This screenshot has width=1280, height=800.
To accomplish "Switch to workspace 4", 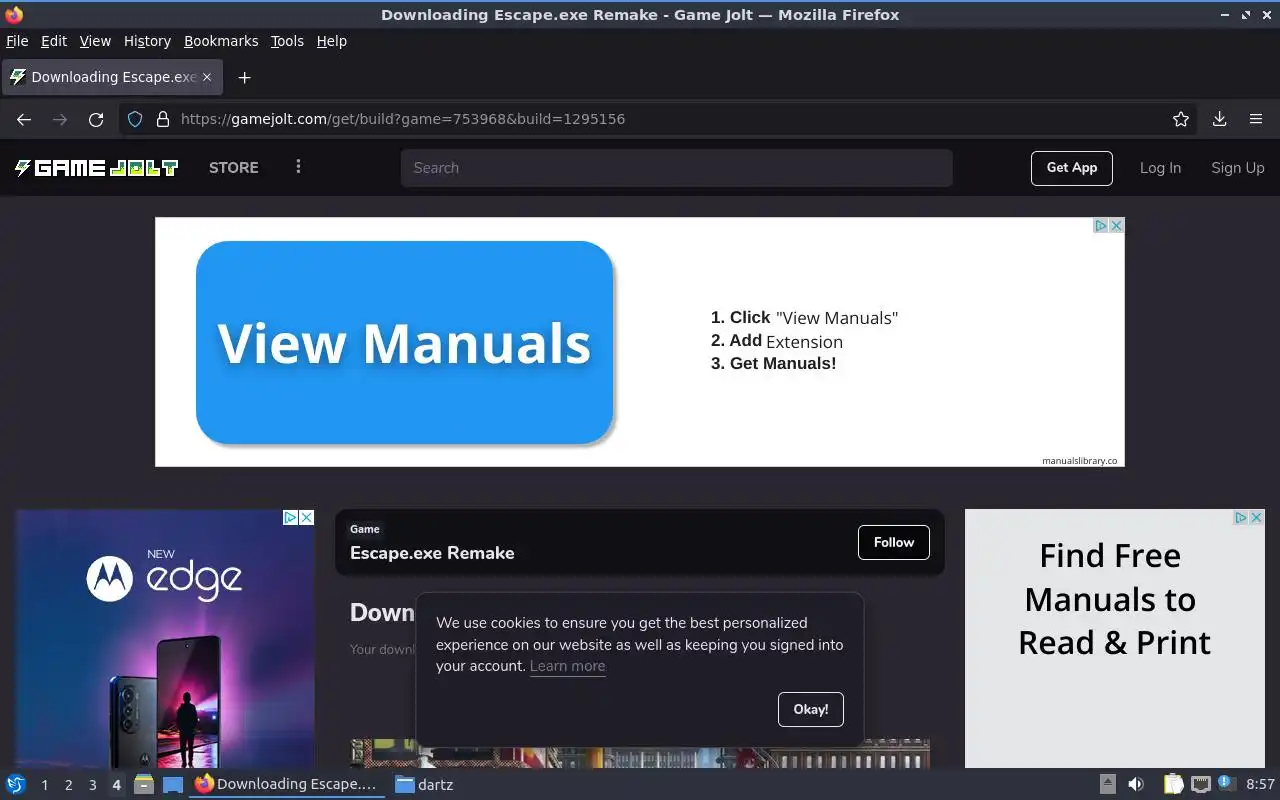I will tap(116, 785).
